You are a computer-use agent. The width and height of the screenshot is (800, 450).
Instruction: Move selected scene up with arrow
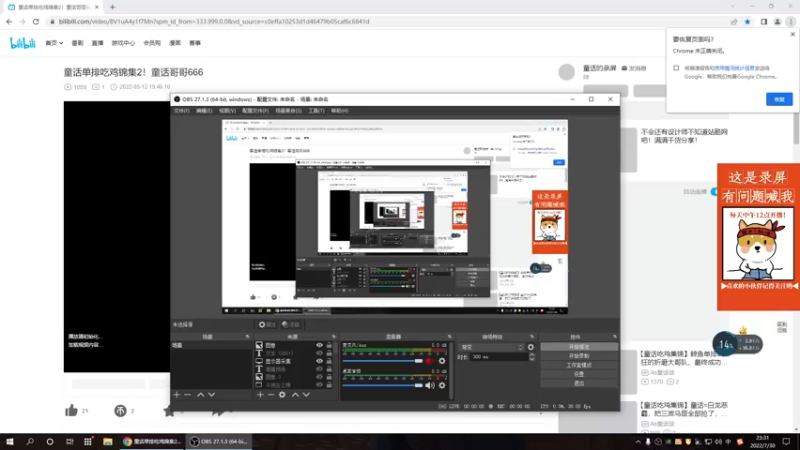(201, 394)
